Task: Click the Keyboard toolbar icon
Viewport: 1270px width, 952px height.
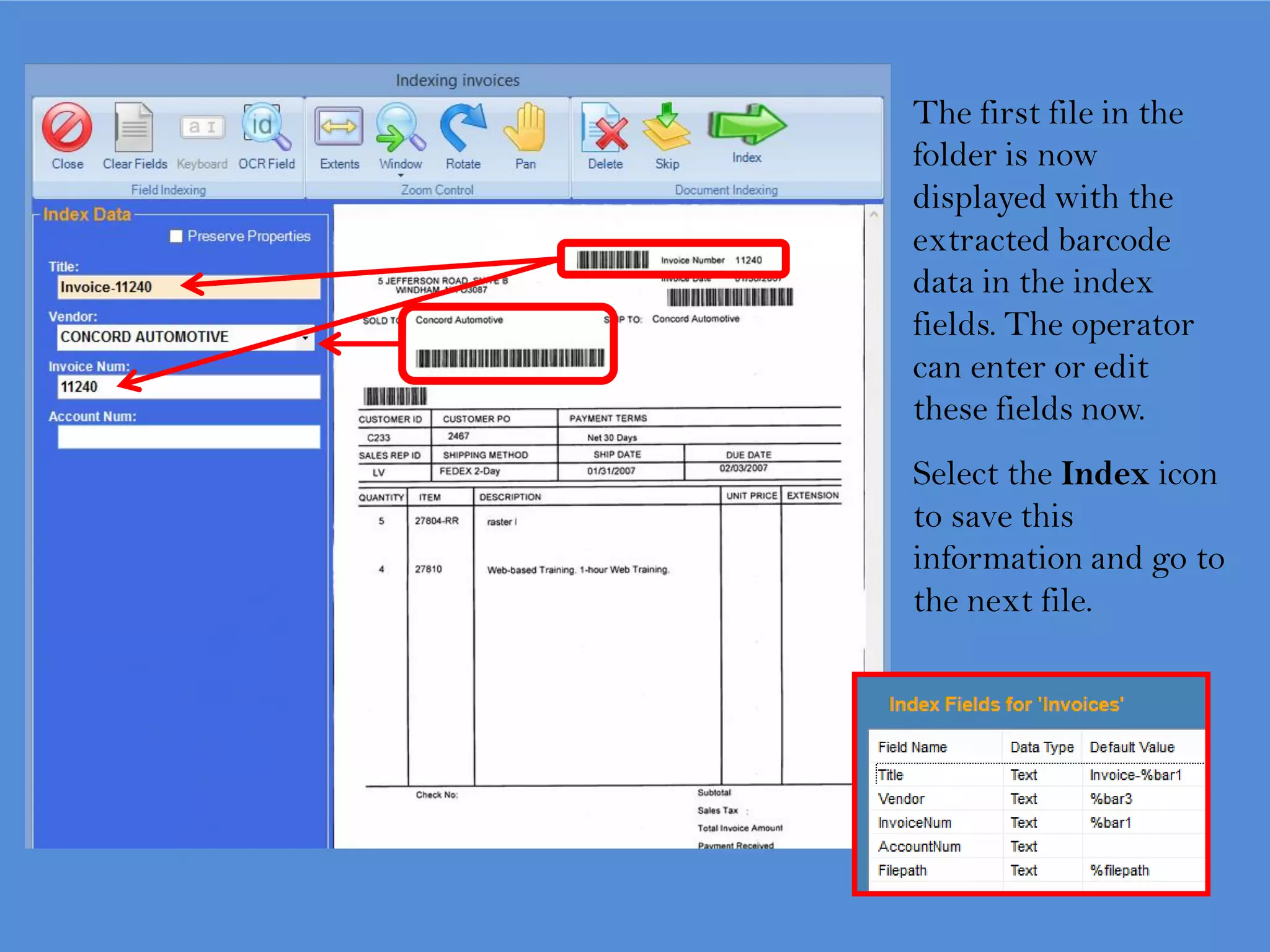Action: point(202,128)
